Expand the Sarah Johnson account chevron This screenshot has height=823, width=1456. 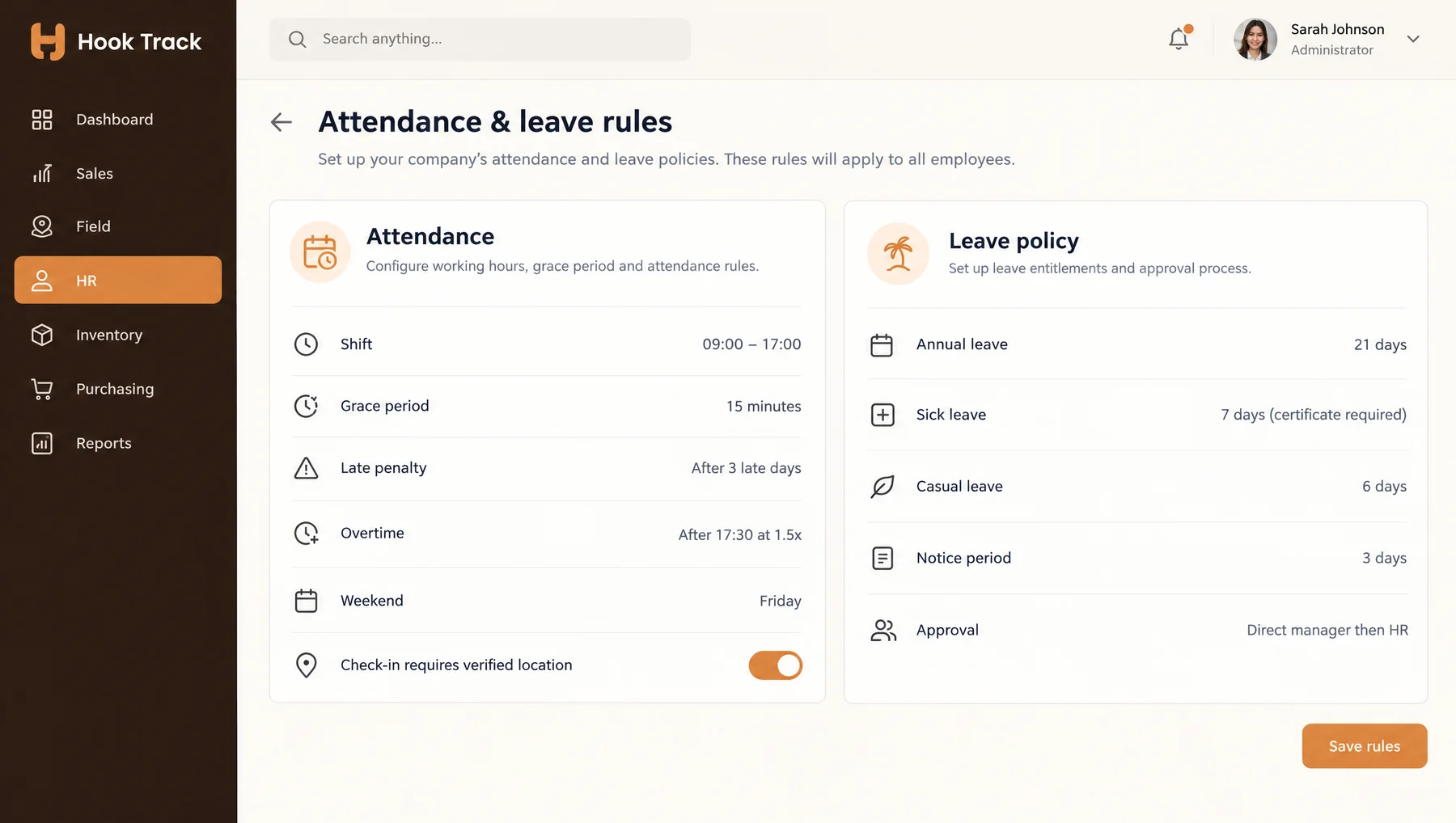point(1413,39)
